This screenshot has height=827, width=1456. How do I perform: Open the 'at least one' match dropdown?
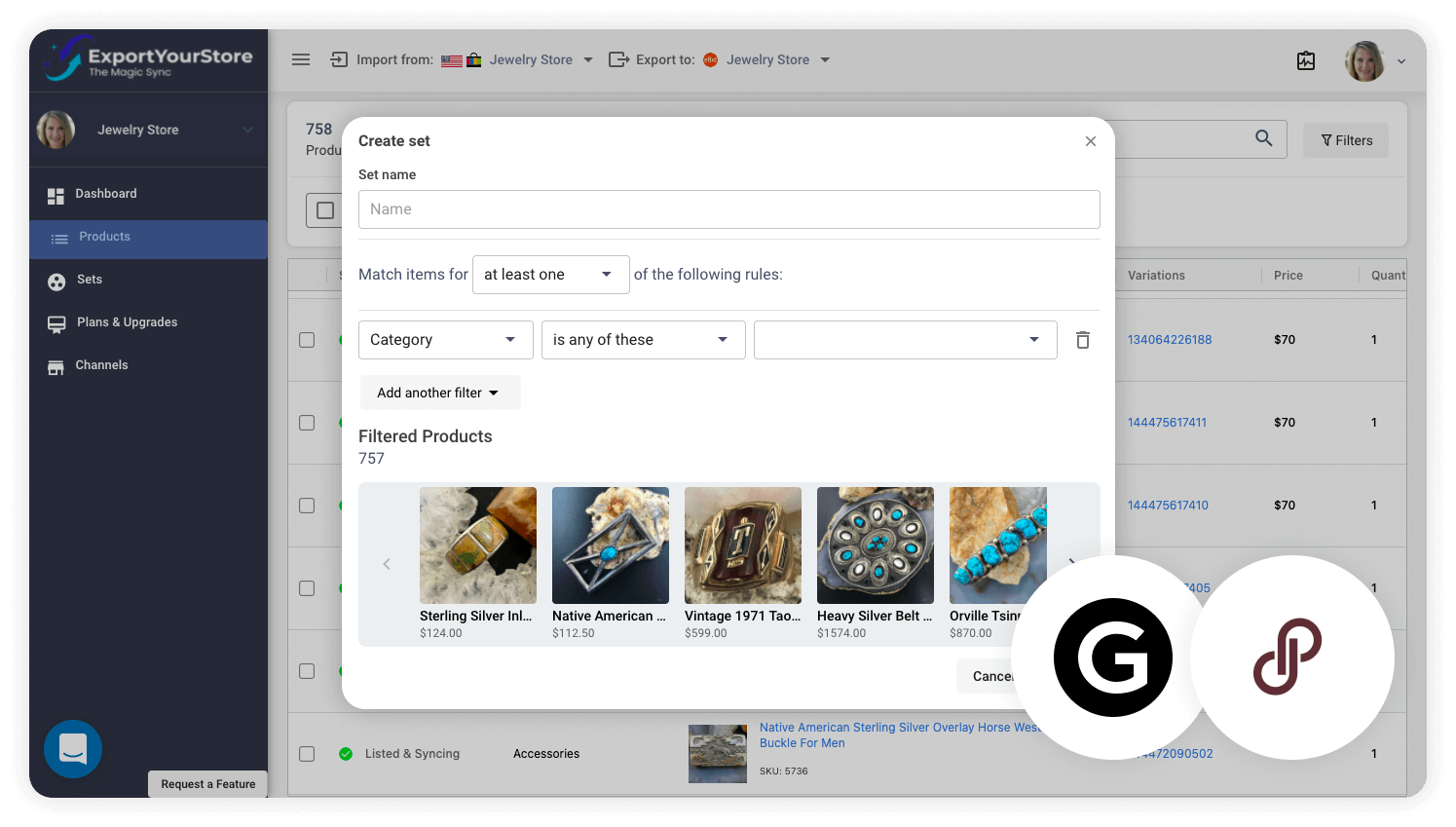point(551,275)
